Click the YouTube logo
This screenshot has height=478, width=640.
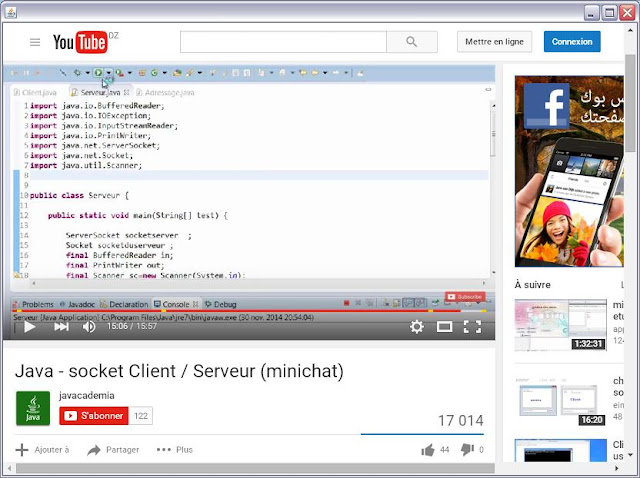click(x=81, y=42)
